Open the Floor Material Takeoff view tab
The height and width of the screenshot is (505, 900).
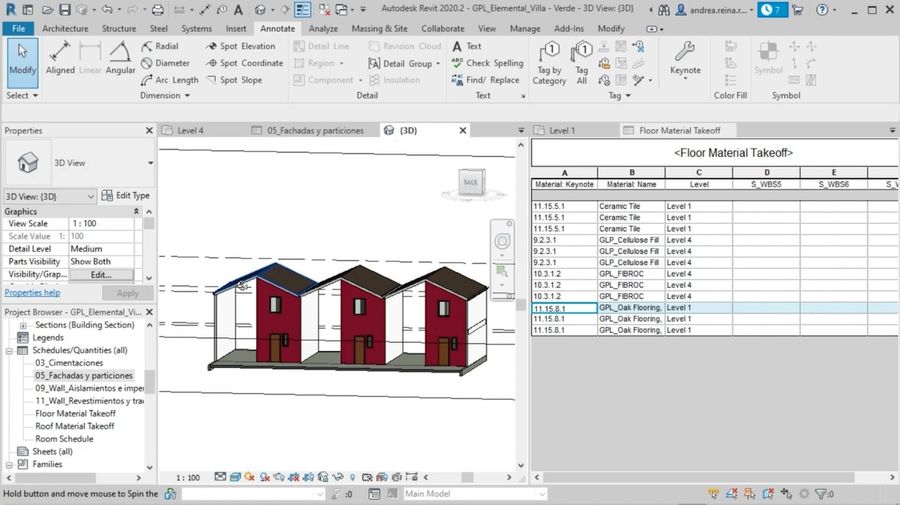[679, 130]
